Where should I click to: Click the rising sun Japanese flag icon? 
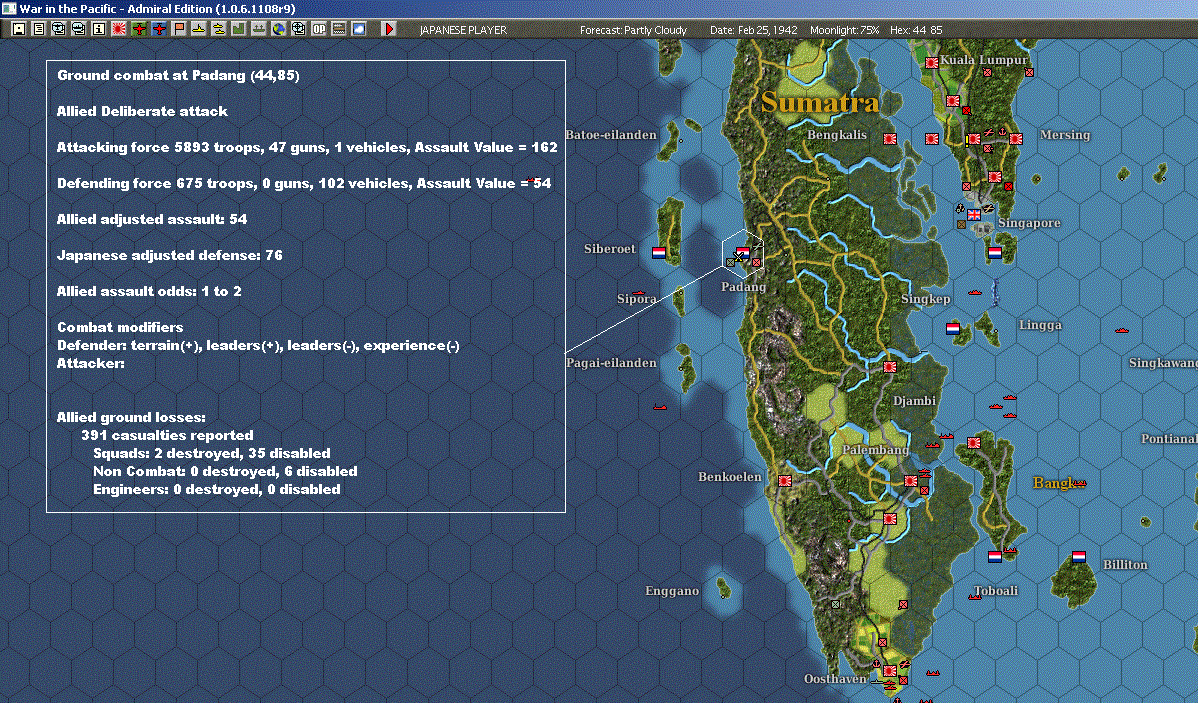[x=119, y=29]
